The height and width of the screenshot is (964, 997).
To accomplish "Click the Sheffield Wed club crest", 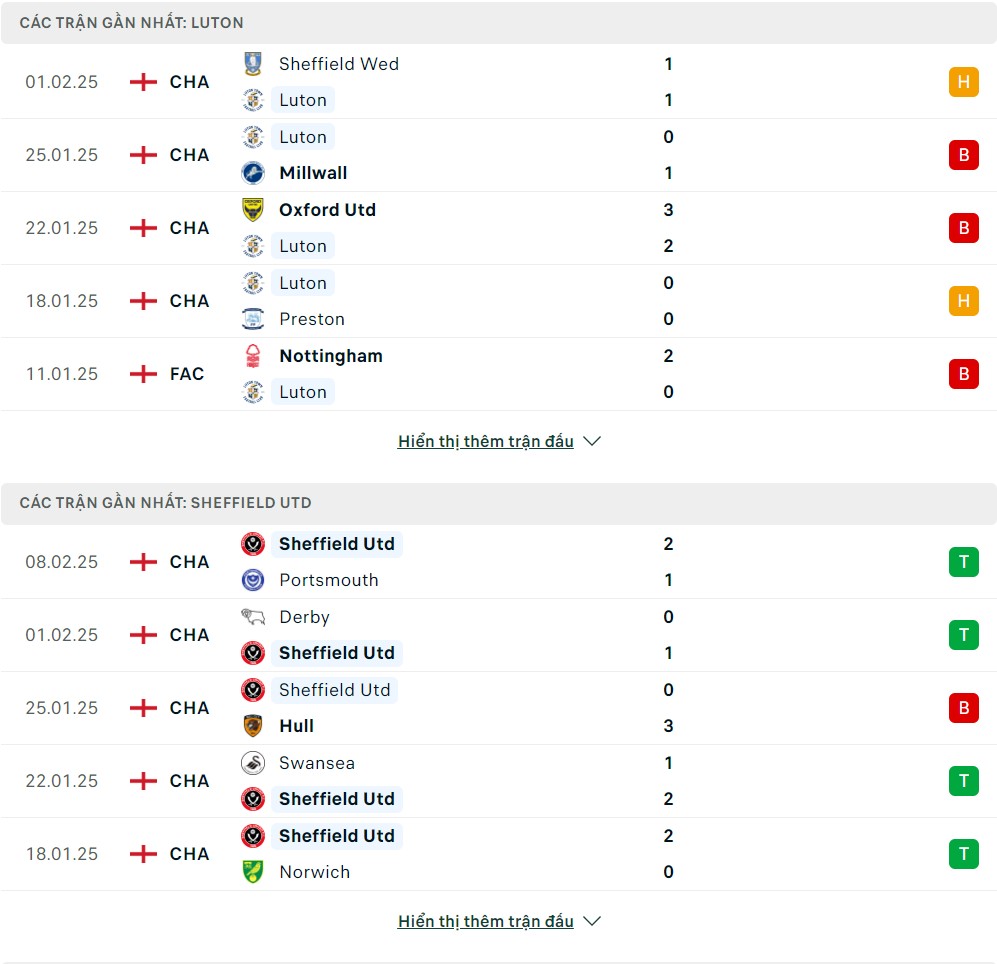I will click(253, 64).
